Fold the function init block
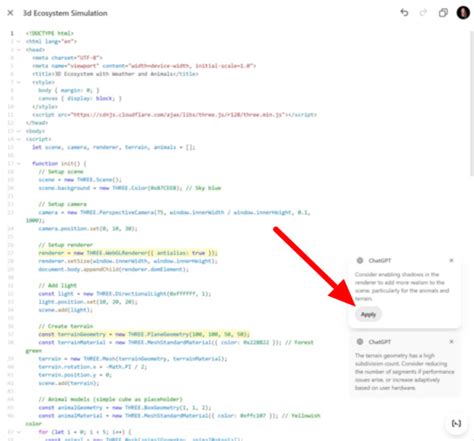474x441 pixels. point(19,164)
